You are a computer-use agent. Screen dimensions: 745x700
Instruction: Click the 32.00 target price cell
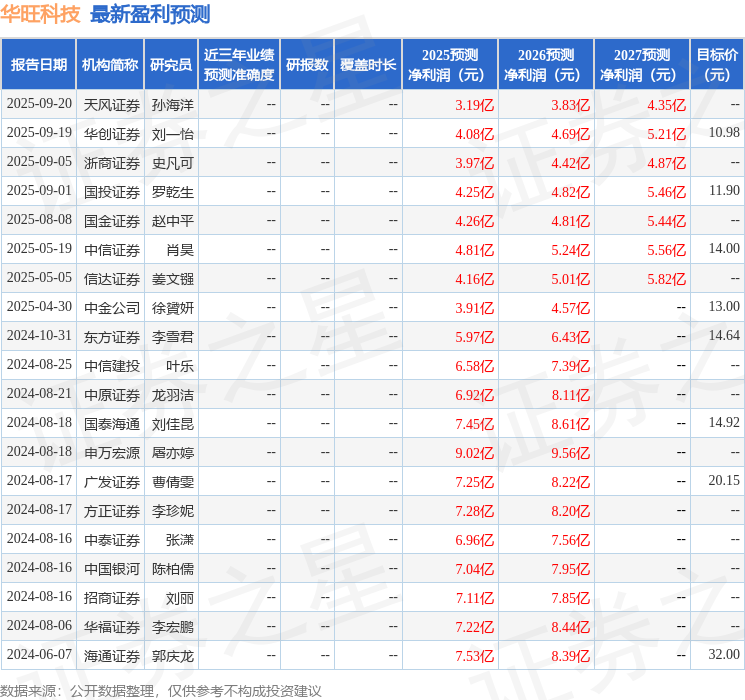(724, 655)
